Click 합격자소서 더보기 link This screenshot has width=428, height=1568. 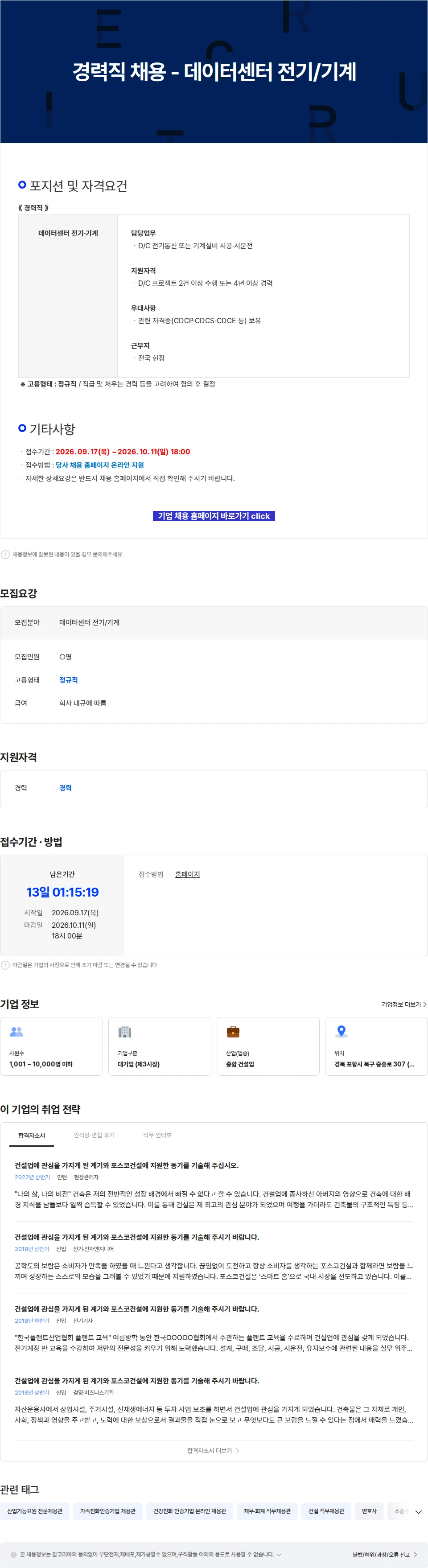pos(214,1450)
